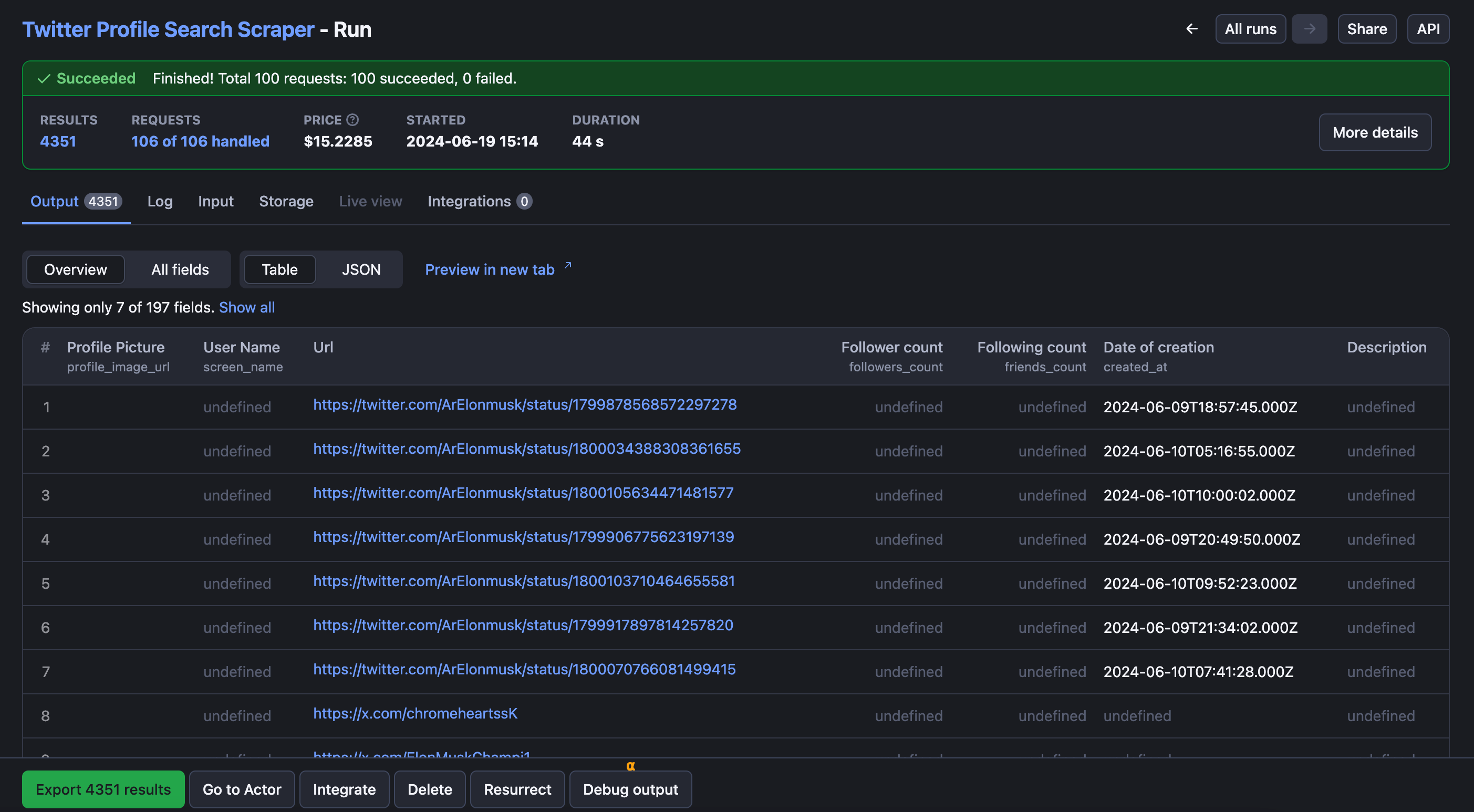The width and height of the screenshot is (1474, 812).
Task: Open the API button
Action: click(1428, 28)
